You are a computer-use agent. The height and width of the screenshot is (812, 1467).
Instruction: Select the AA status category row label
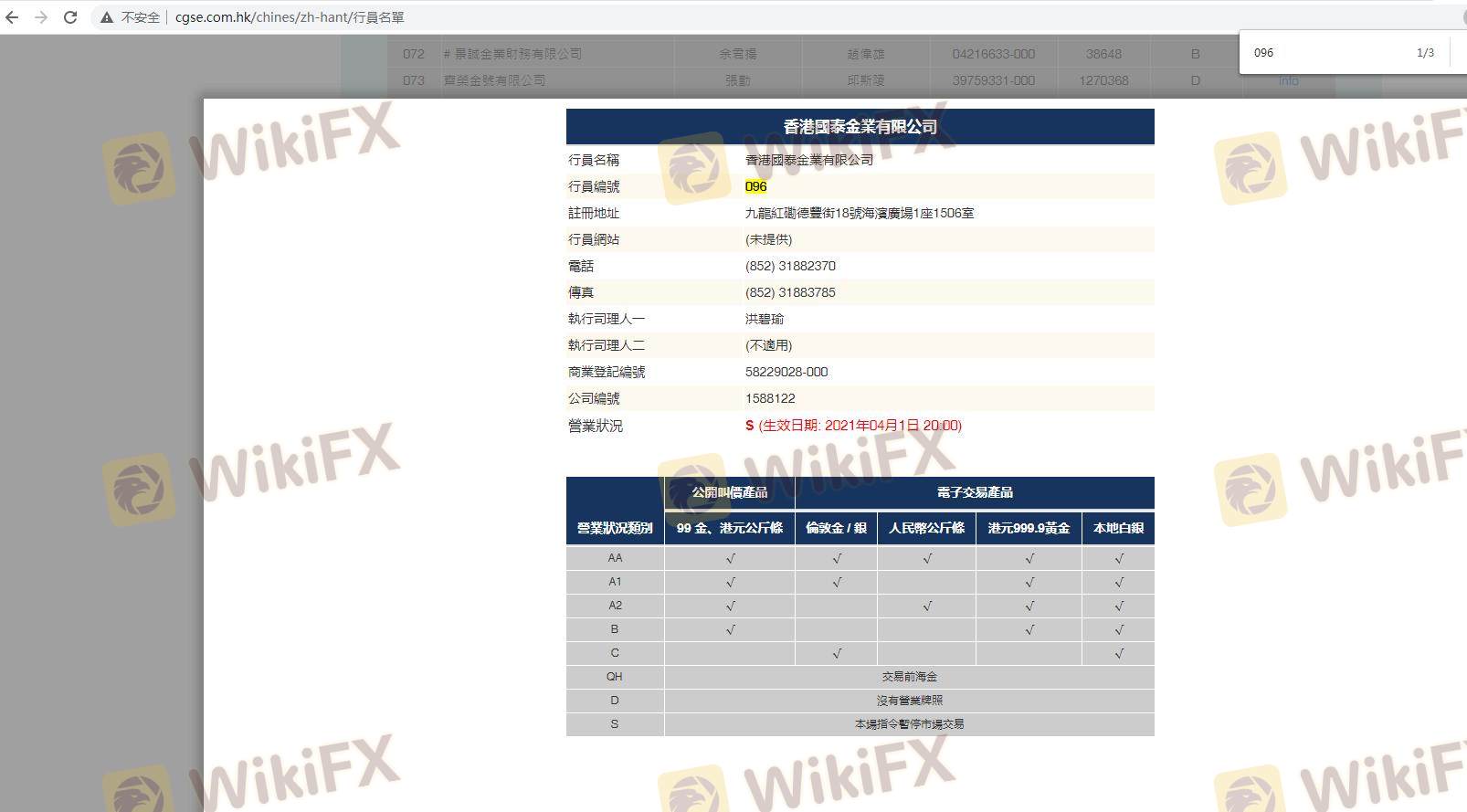tap(615, 558)
